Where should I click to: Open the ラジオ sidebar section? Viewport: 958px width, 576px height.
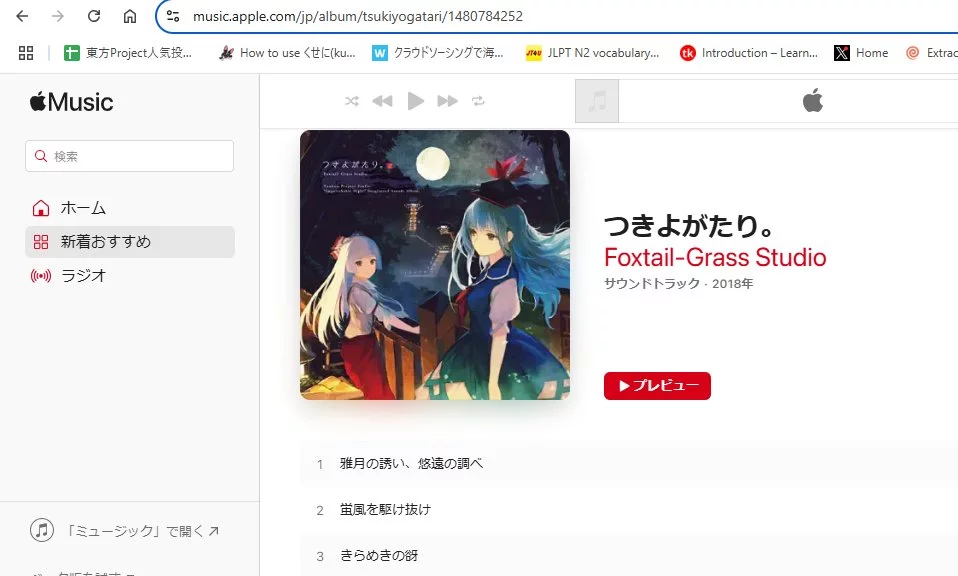tap(130, 275)
